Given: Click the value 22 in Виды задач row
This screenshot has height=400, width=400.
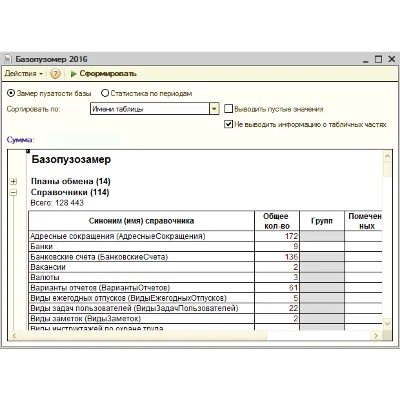Looking at the screenshot, I should 293,308.
